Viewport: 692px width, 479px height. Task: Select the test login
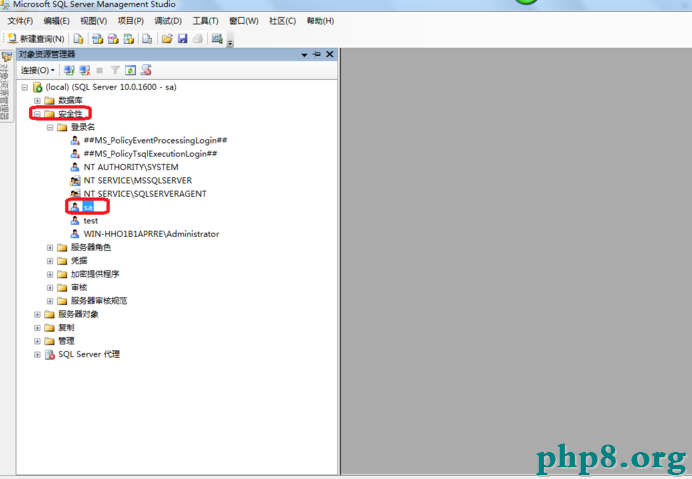(91, 221)
